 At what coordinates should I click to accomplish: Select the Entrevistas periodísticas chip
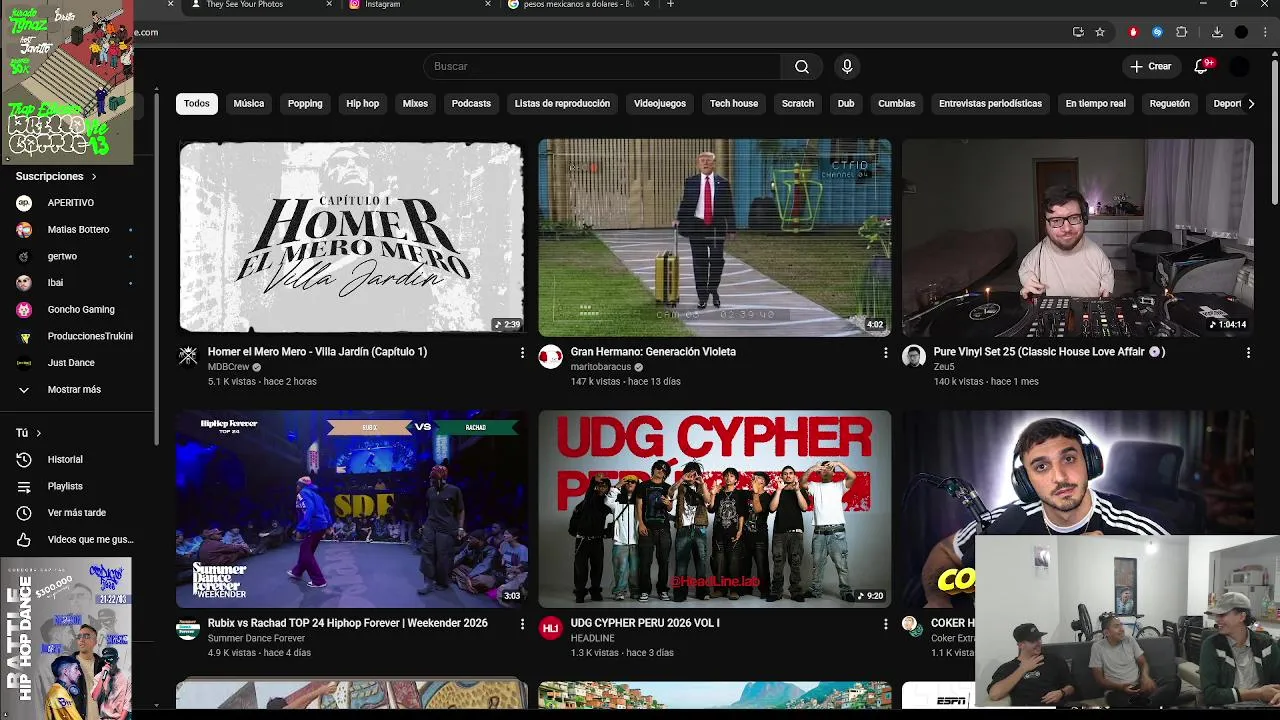tap(990, 104)
